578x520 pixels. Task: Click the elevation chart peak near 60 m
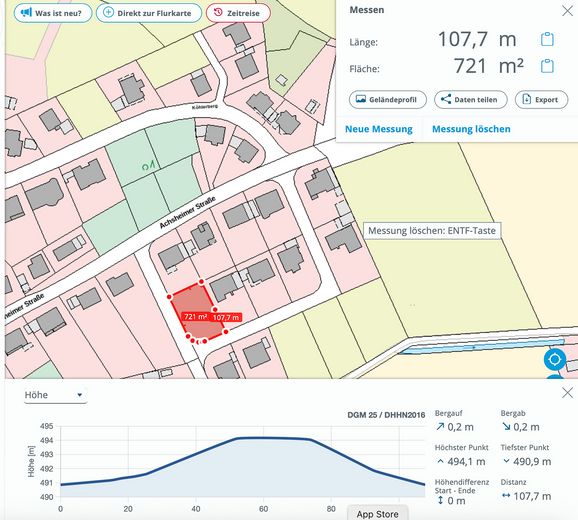(263, 438)
